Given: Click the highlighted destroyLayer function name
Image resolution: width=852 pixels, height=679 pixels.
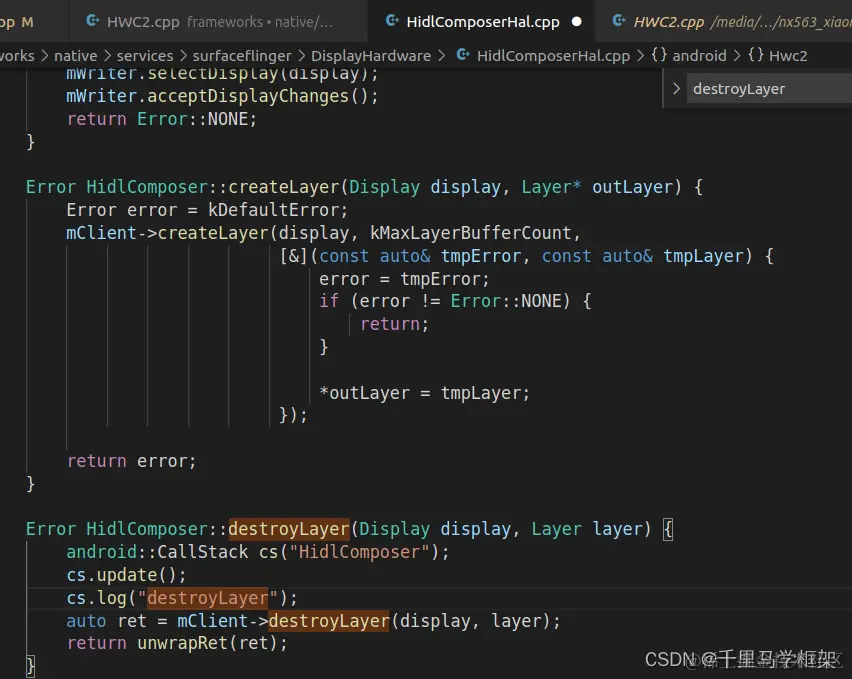Looking at the screenshot, I should (x=289, y=529).
